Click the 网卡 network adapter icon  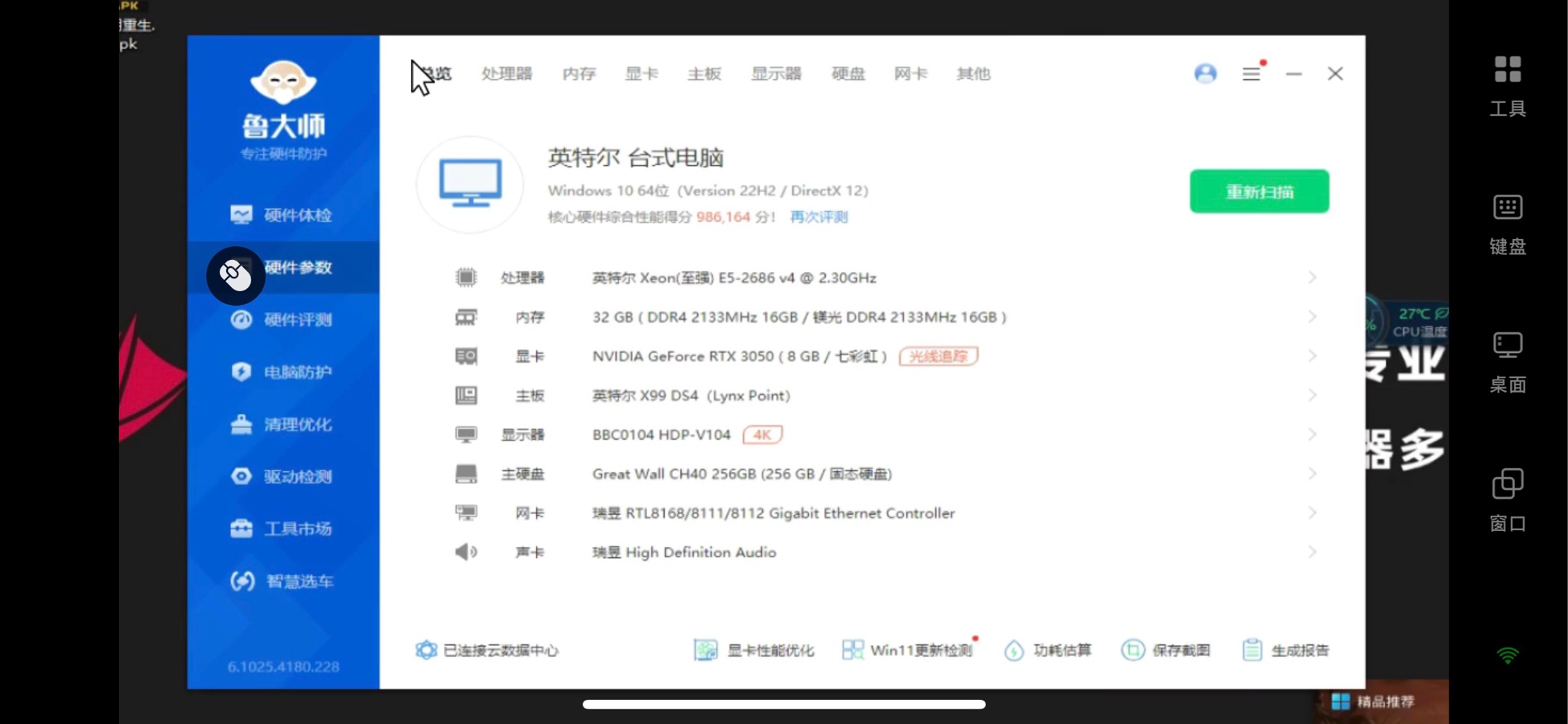click(466, 513)
